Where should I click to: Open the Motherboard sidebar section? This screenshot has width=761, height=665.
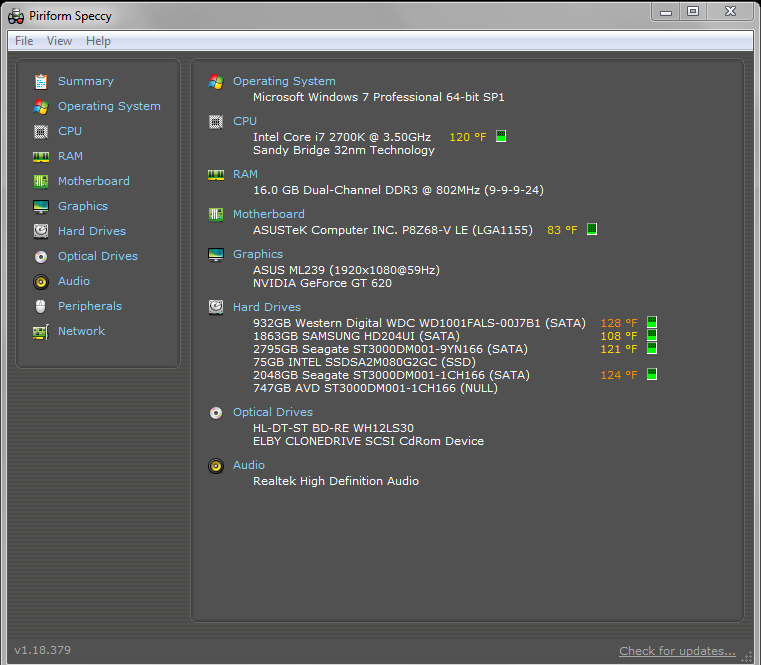pos(94,181)
